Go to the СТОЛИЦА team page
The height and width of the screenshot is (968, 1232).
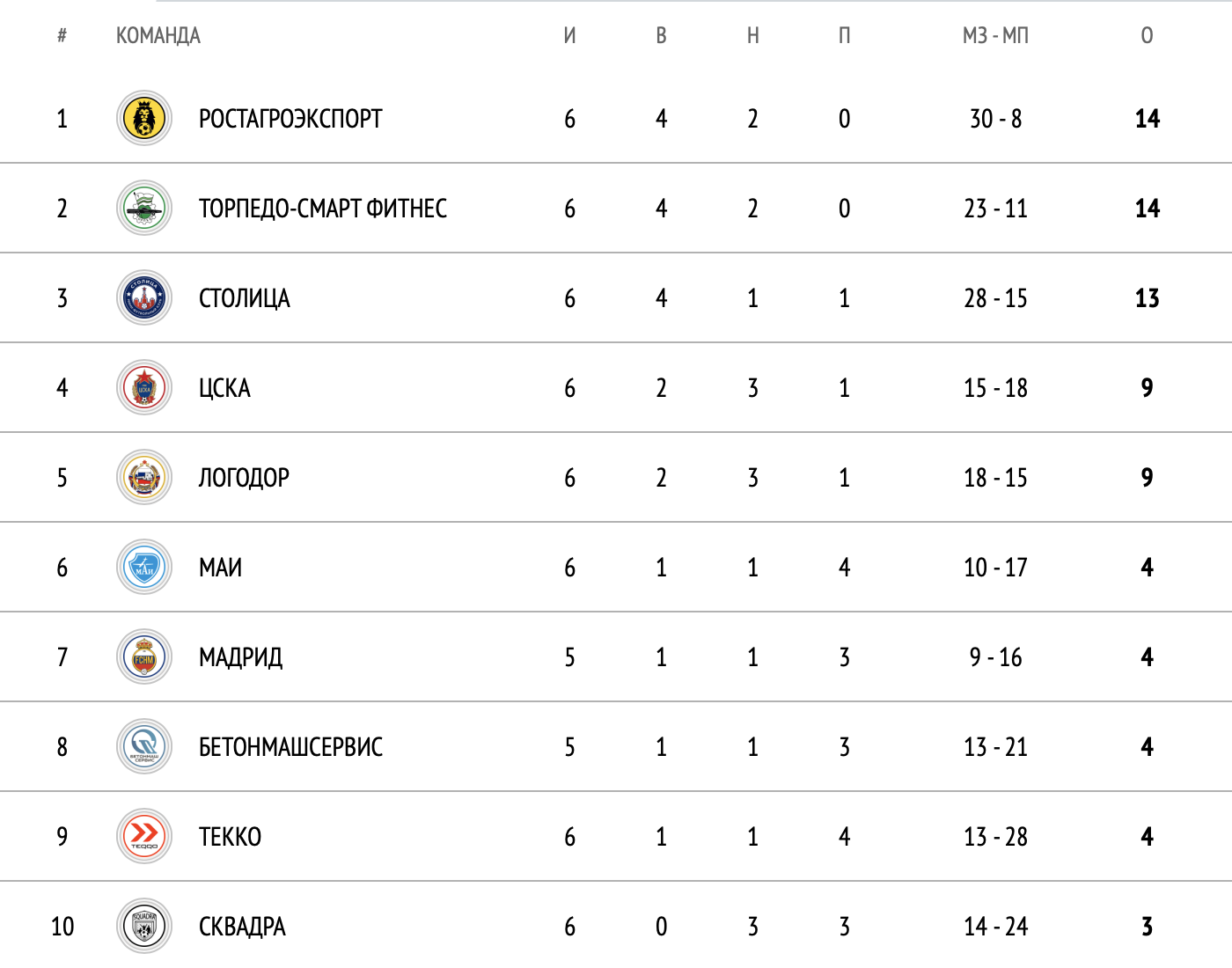click(245, 298)
